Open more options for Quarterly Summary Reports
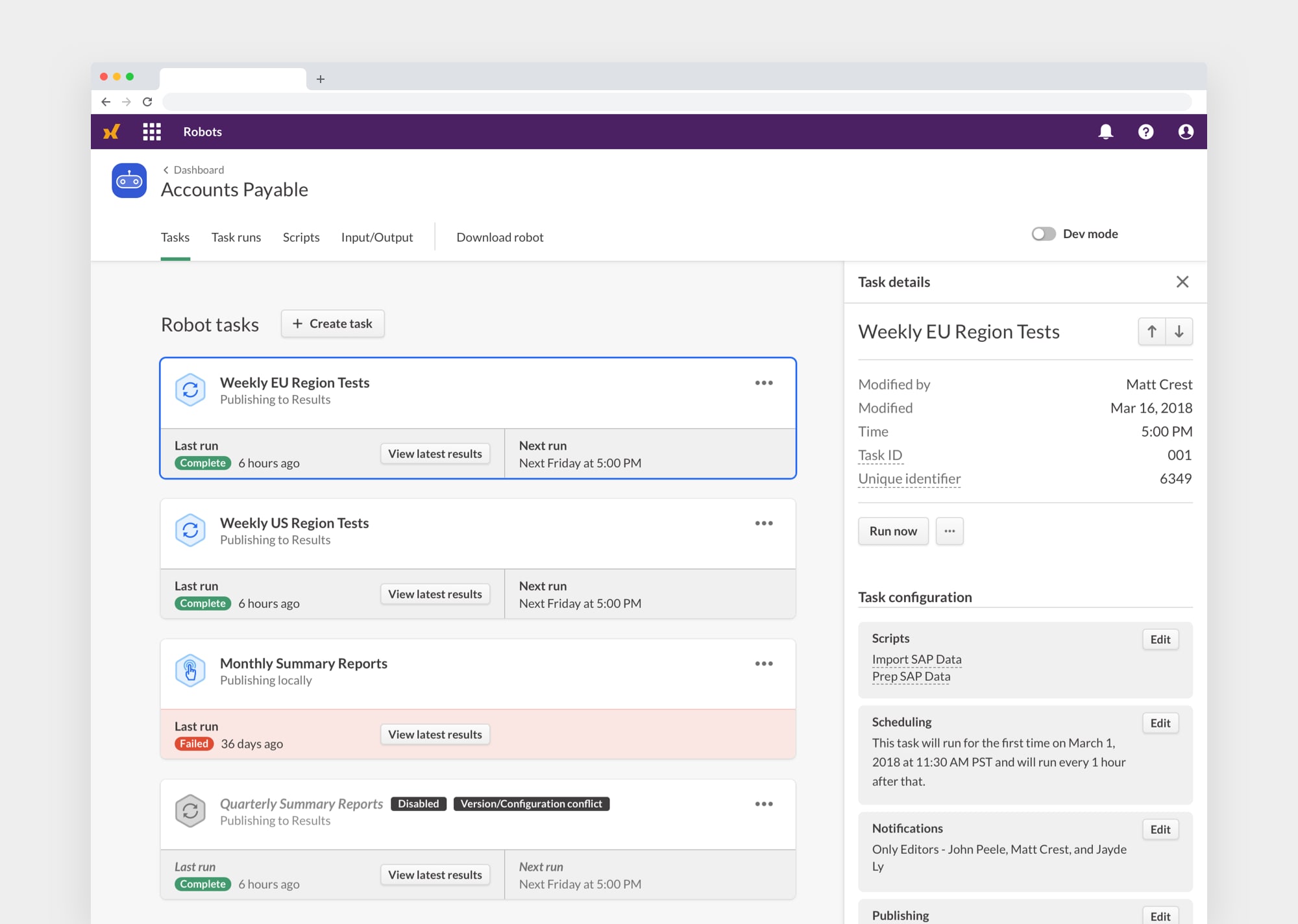Image resolution: width=1298 pixels, height=924 pixels. 764,804
